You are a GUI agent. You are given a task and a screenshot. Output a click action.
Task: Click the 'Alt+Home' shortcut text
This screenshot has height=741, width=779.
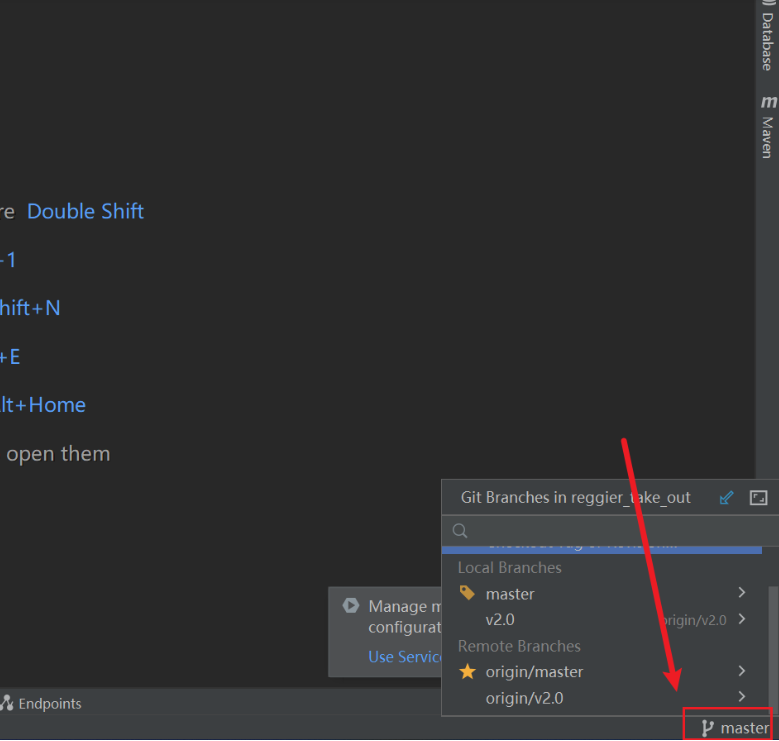pos(43,405)
